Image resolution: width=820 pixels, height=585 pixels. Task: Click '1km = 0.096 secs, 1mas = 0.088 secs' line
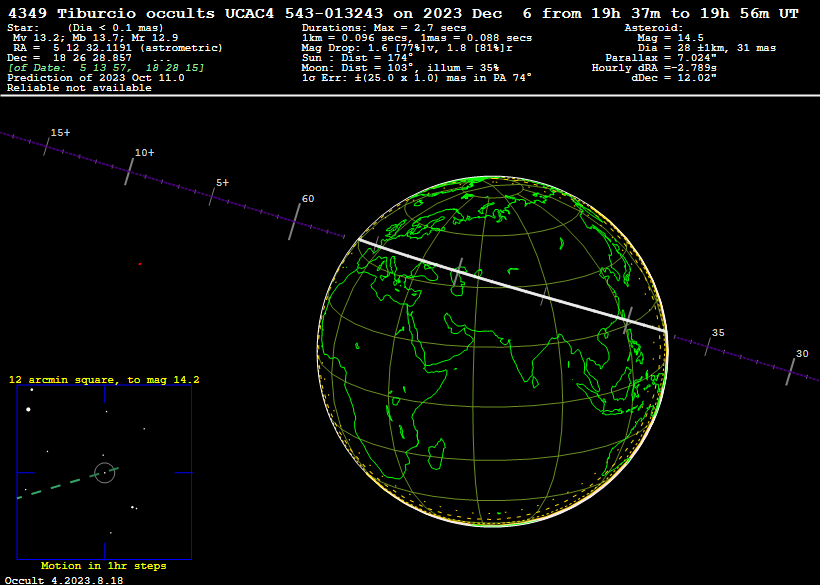(x=417, y=38)
